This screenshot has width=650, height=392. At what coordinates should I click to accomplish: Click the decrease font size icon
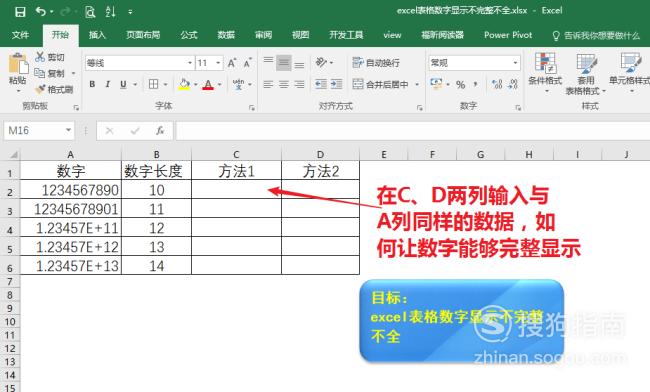pos(247,63)
